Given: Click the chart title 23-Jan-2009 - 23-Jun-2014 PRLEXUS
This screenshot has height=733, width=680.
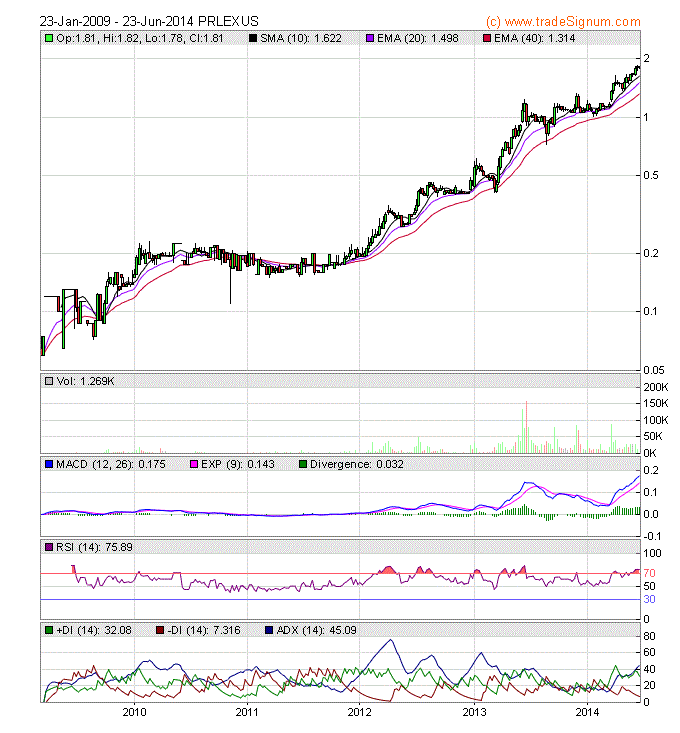Looking at the screenshot, I should coord(149,22).
